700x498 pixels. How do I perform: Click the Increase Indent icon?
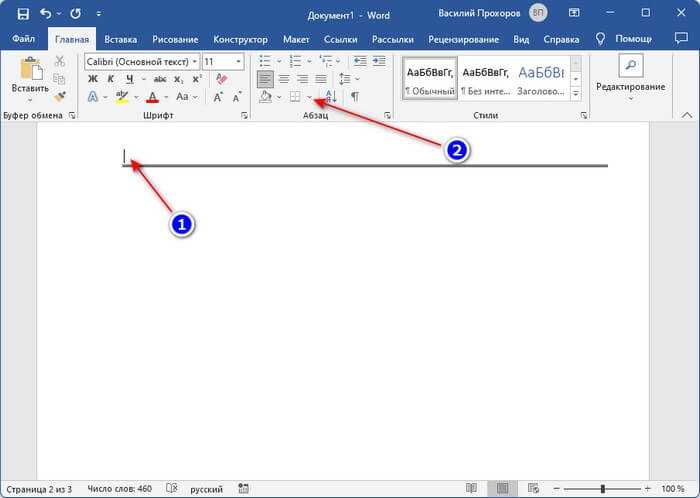[379, 61]
